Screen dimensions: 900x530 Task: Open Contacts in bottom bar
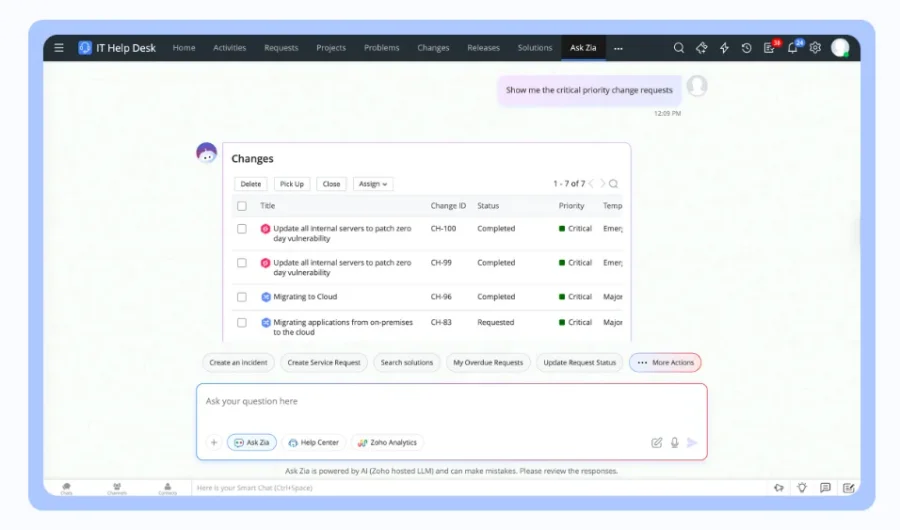tap(168, 488)
